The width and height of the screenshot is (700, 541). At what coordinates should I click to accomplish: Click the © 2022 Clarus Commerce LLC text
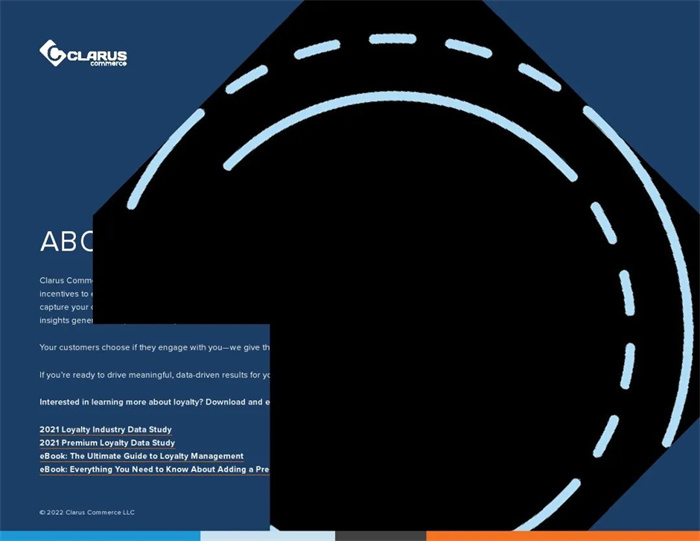(87, 512)
